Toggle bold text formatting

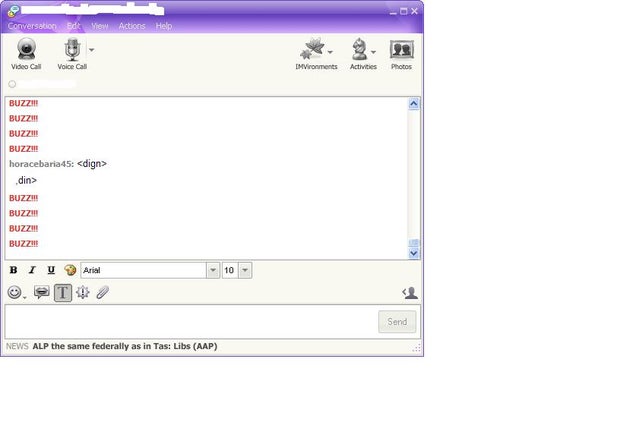(x=13, y=270)
